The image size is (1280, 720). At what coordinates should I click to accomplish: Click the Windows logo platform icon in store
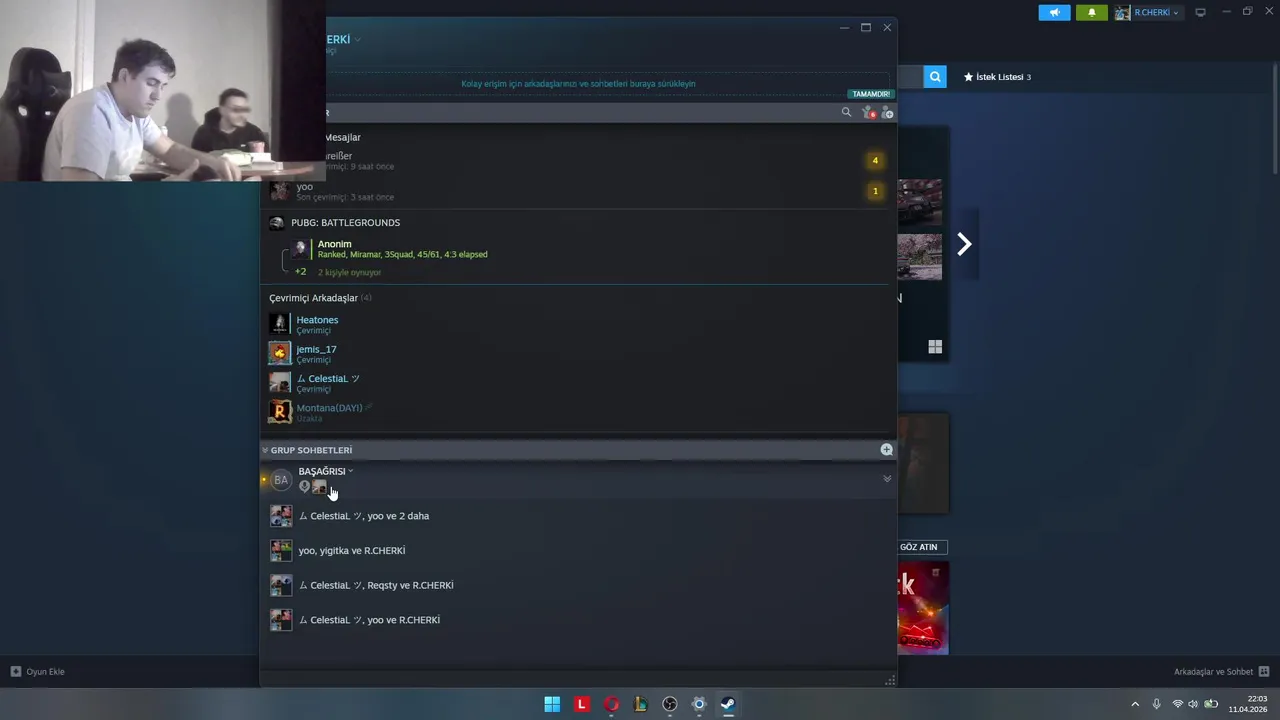(935, 347)
